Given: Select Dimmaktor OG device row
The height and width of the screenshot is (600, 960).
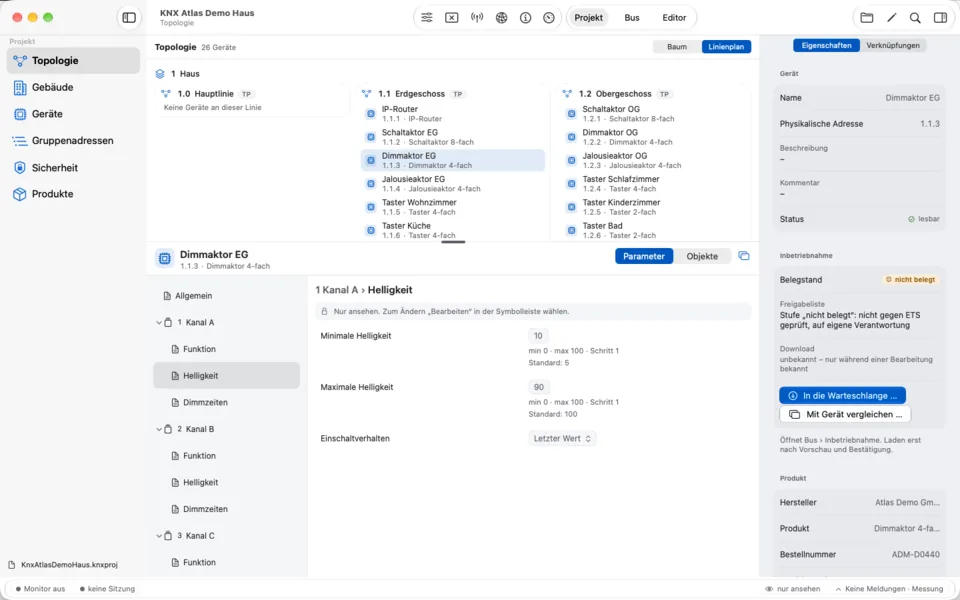Looking at the screenshot, I should tap(654, 137).
